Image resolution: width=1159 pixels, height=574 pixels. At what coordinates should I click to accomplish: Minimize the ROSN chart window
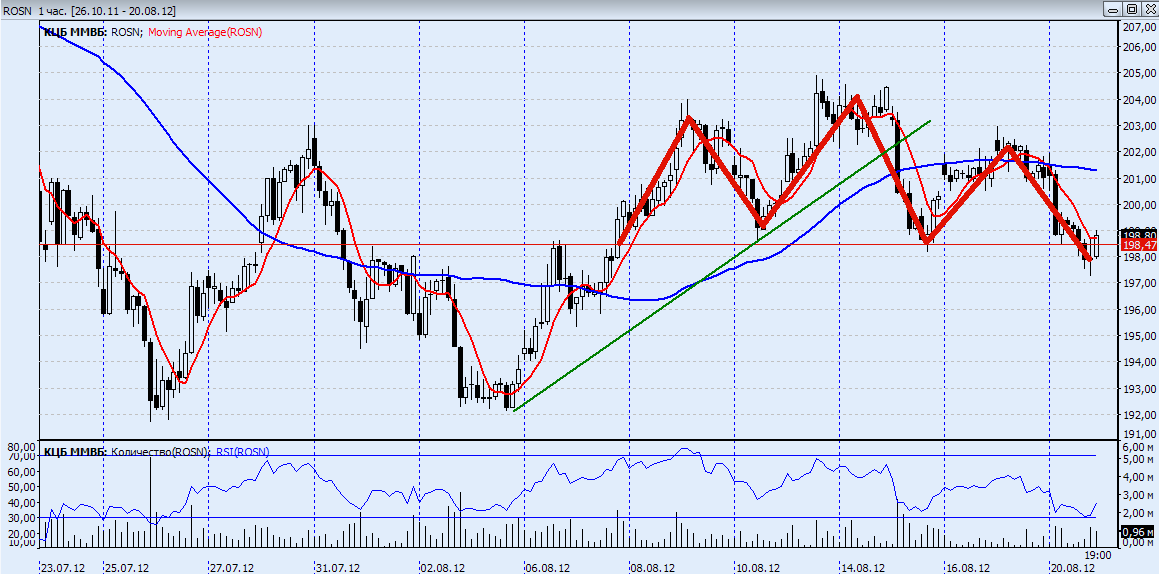(x=1113, y=9)
